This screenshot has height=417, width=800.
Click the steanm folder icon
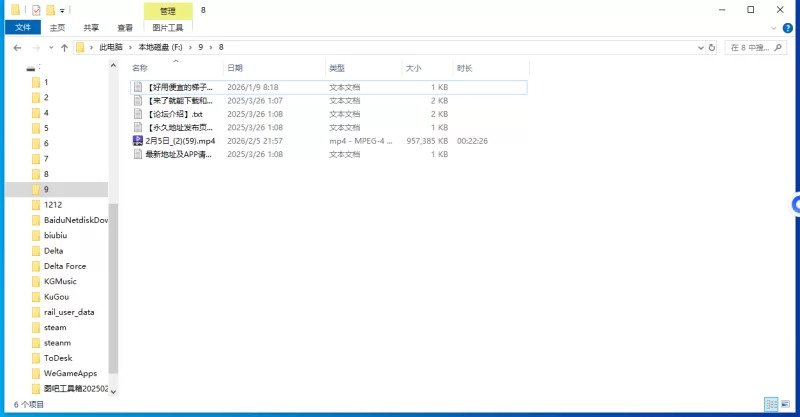click(36, 342)
